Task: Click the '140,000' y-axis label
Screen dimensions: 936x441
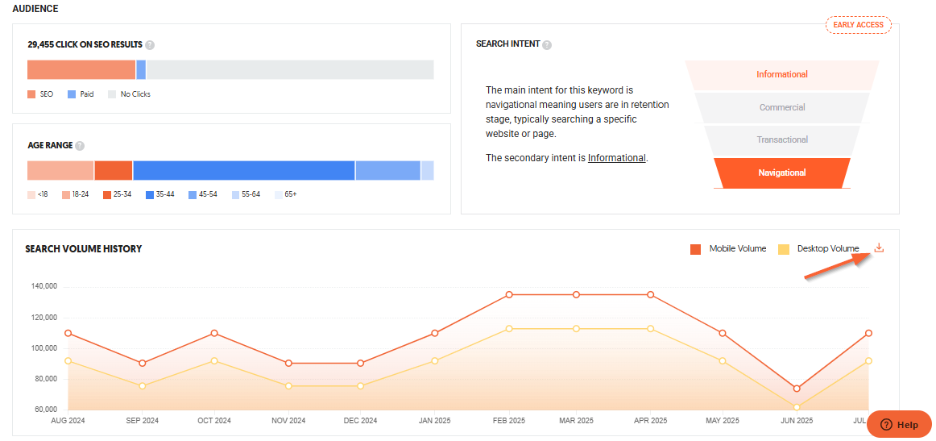Action: [44, 286]
